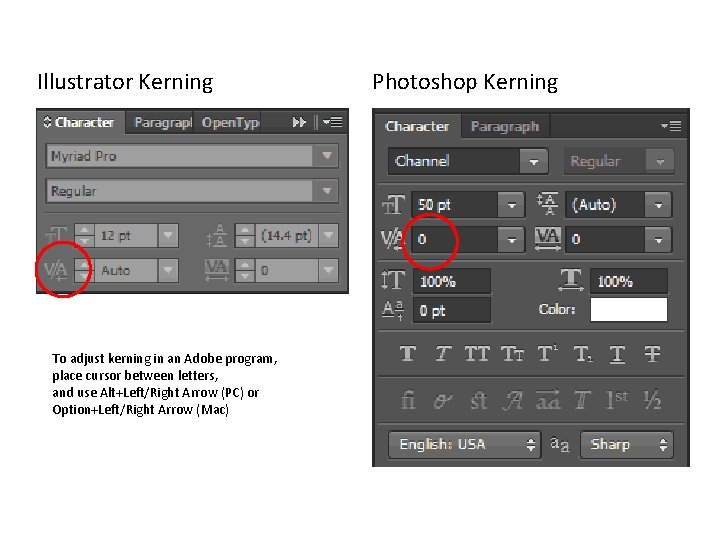Open the Myriad Pro font dropdown
This screenshot has height=540, width=720.
coord(326,156)
